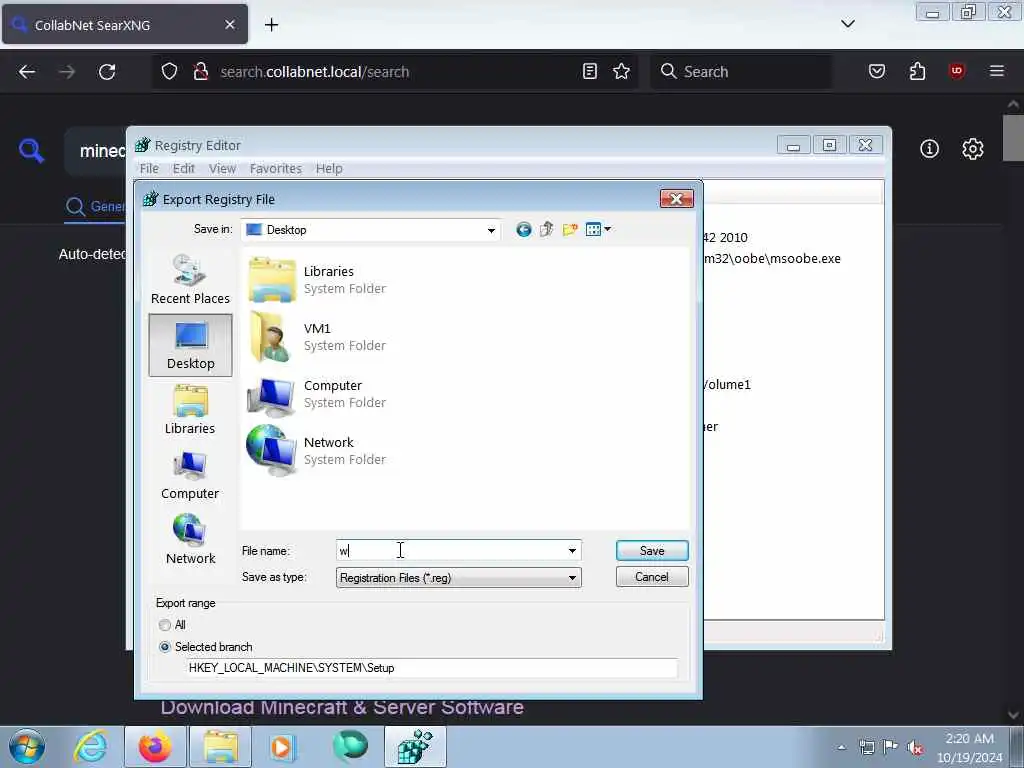The height and width of the screenshot is (768, 1024).
Task: Open Registry Editor Favorites menu
Action: pos(276,168)
